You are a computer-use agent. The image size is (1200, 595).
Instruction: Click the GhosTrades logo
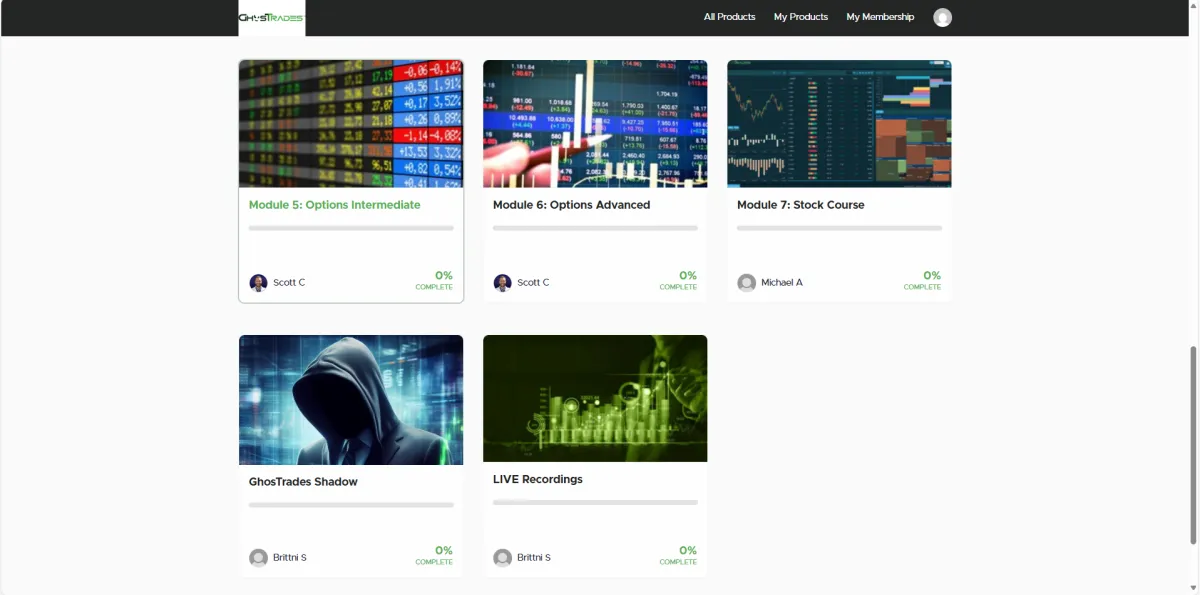[272, 17]
